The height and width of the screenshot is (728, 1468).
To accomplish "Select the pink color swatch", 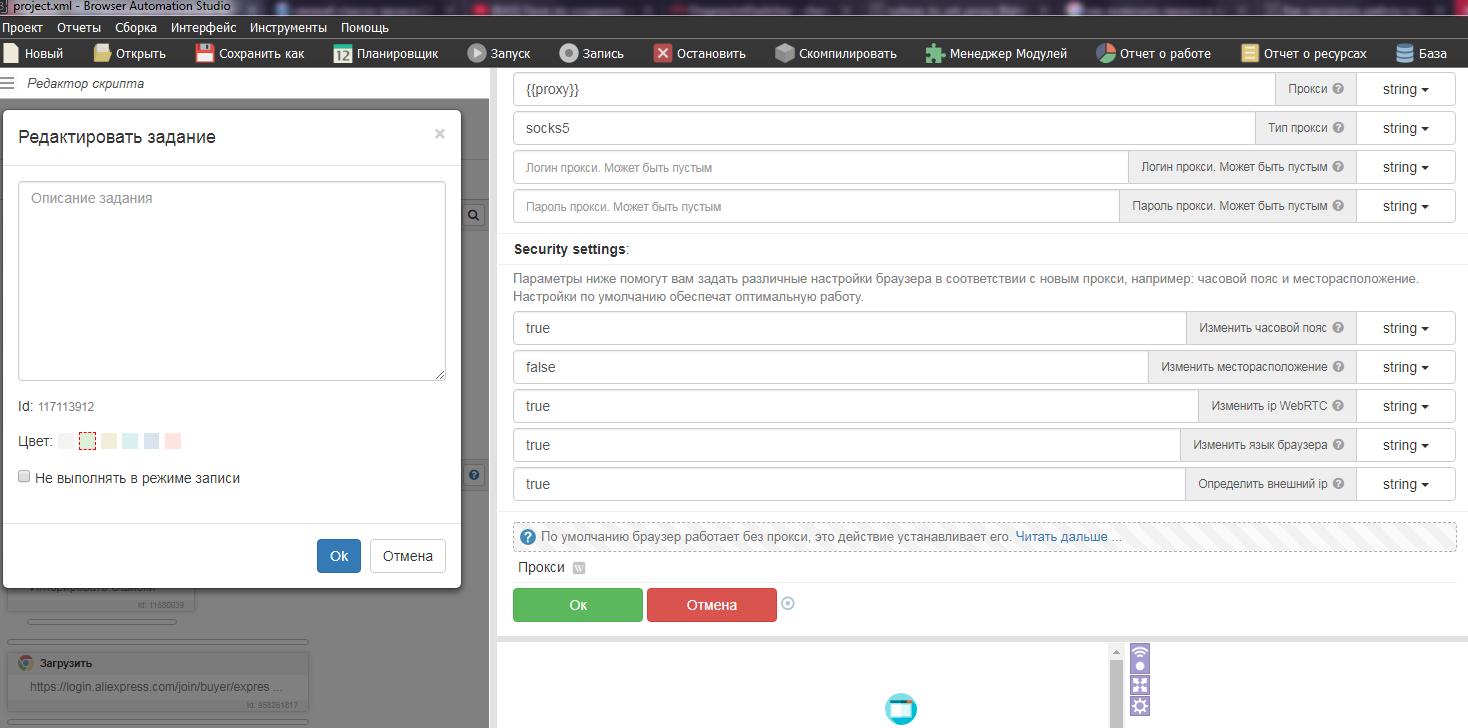I will (173, 441).
